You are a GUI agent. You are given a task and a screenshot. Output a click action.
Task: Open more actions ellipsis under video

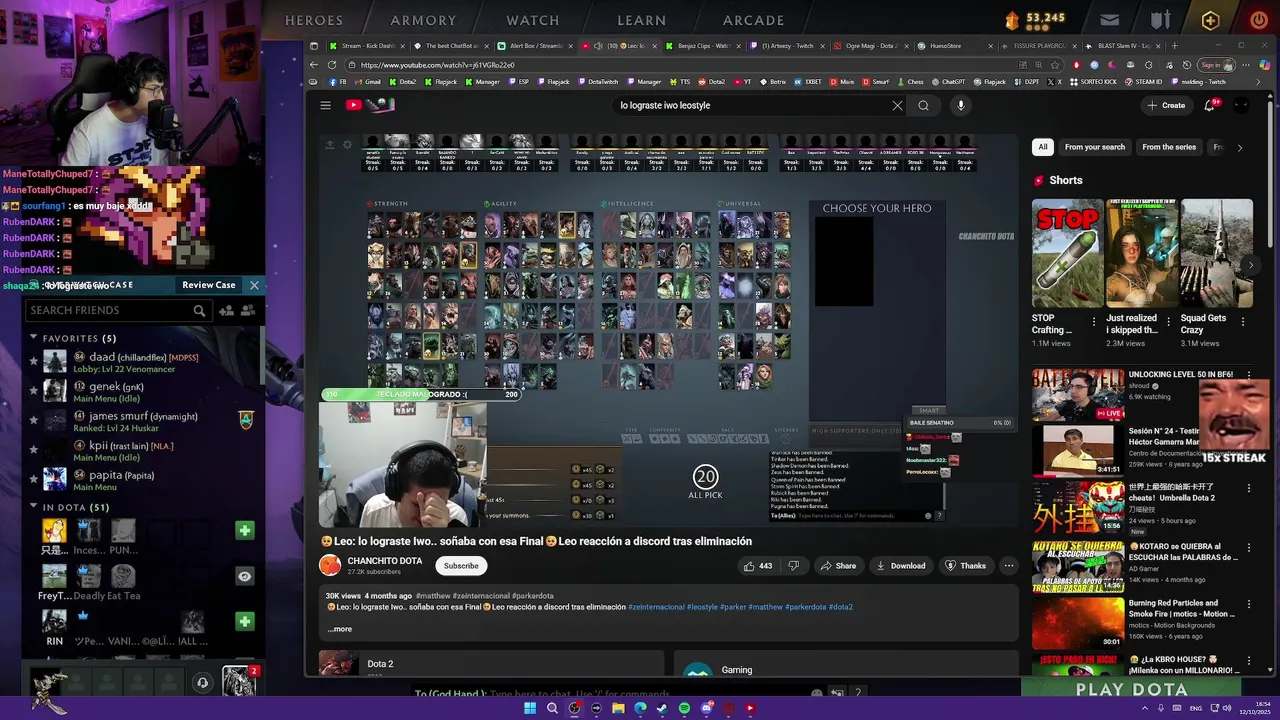click(x=1008, y=566)
